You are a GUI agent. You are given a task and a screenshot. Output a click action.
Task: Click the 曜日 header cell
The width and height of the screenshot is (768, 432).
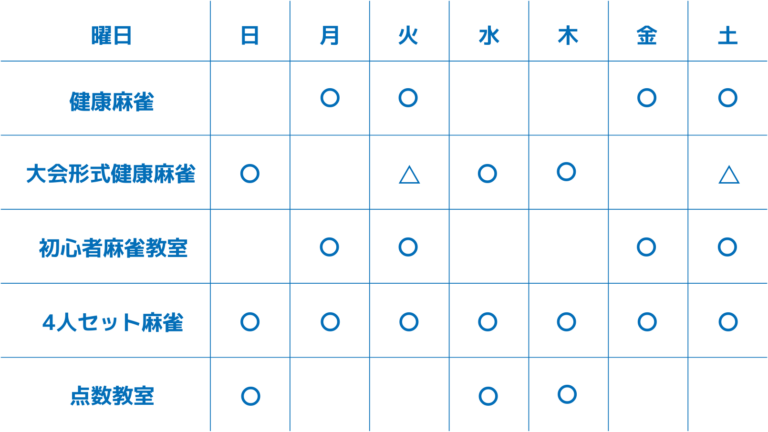tap(111, 35)
